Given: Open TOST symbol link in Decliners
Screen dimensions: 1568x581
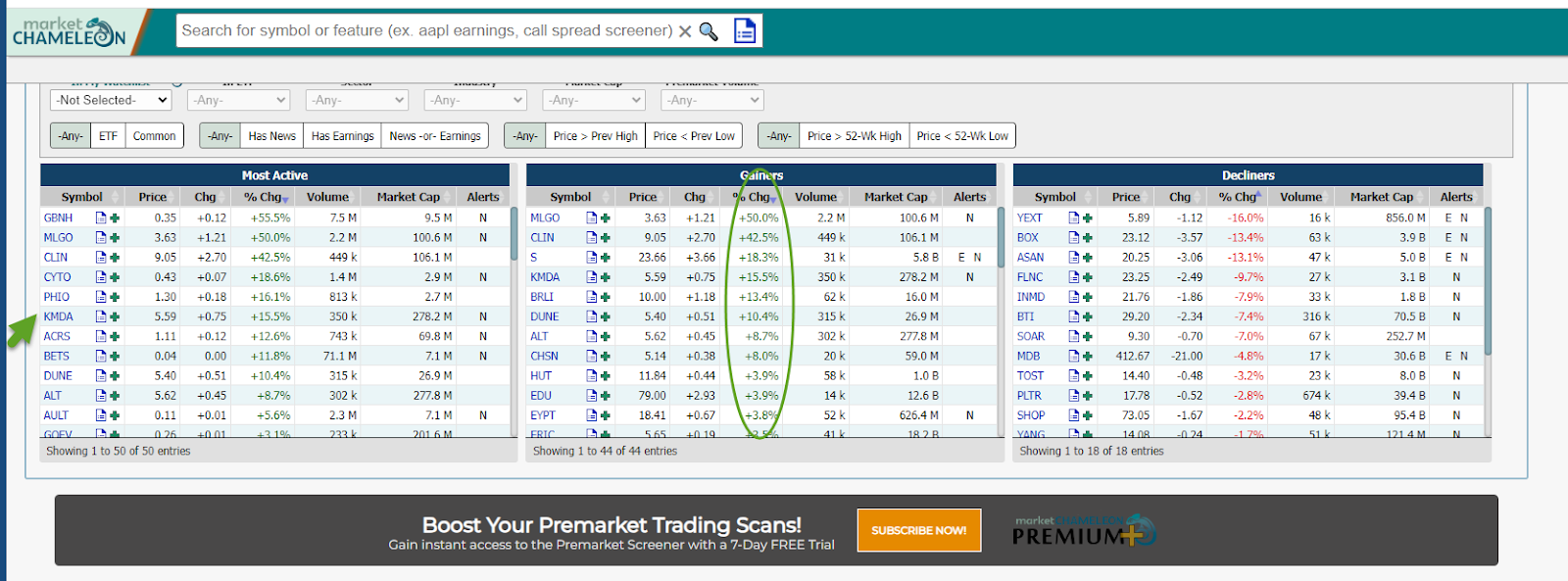Looking at the screenshot, I should pos(1030,376).
